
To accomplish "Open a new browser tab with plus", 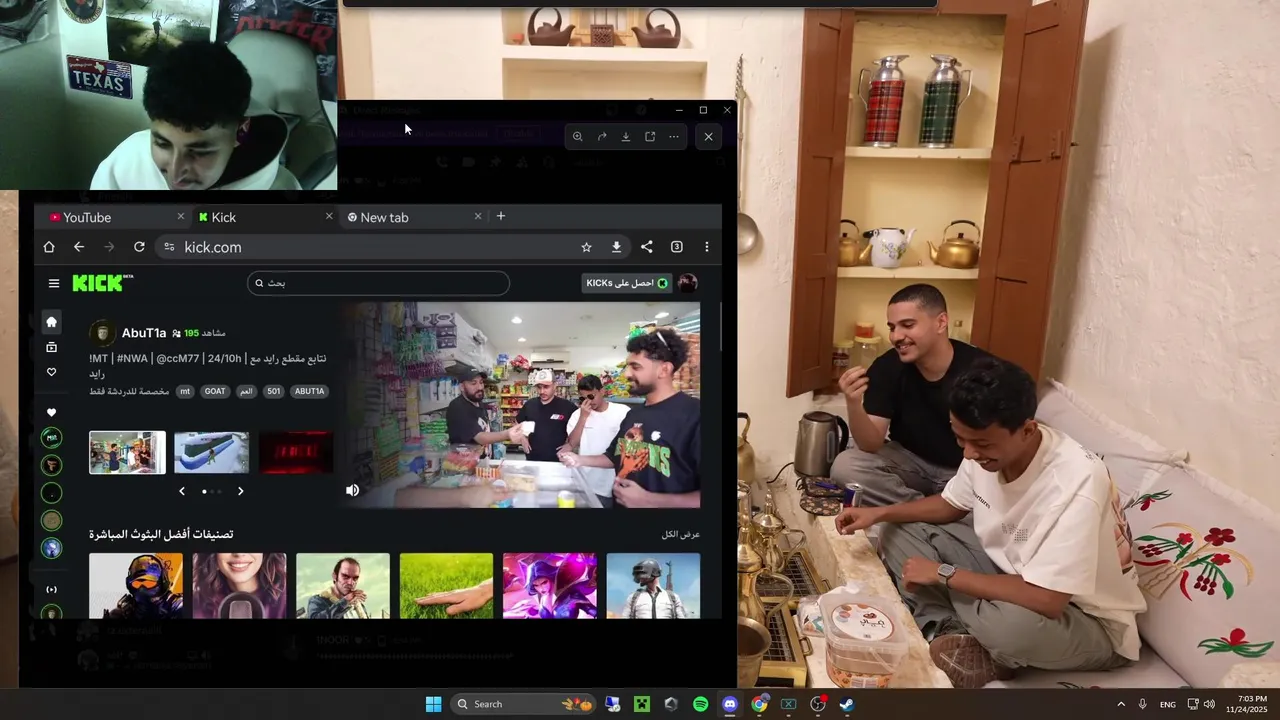I will (501, 216).
